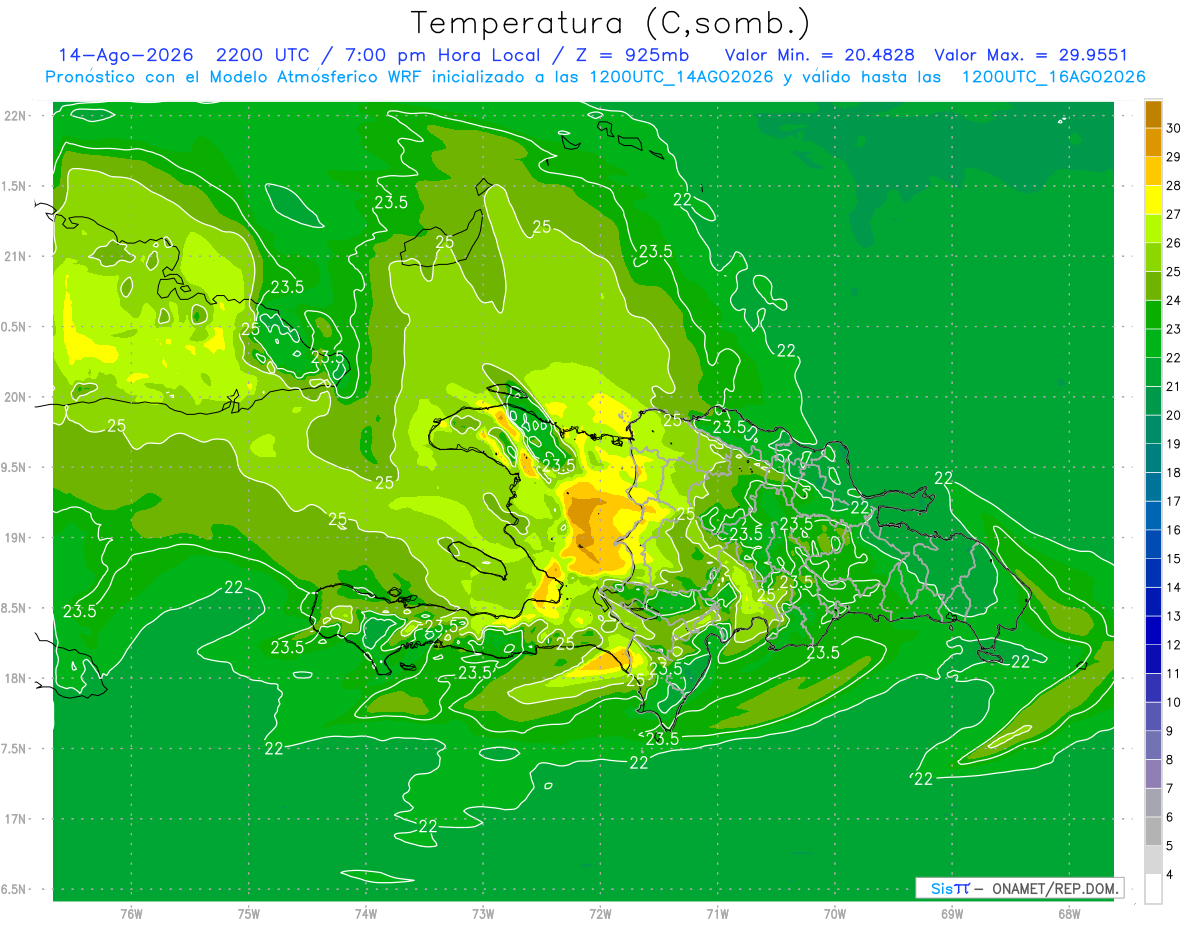Click the "9.5N" latitude axis label
Viewport: 1200px width, 927px height.
click(14, 468)
